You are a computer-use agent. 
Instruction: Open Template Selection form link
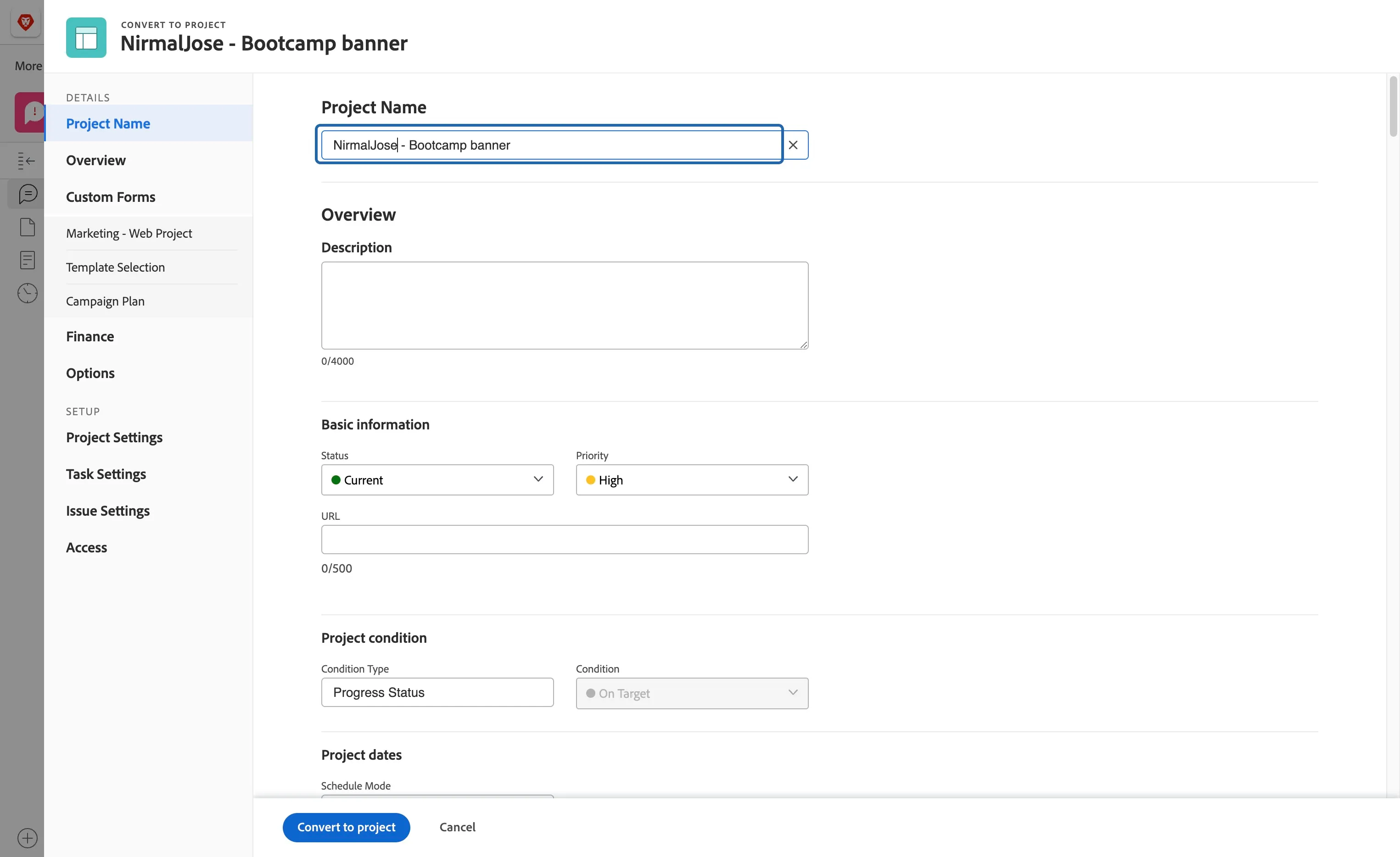[115, 267]
